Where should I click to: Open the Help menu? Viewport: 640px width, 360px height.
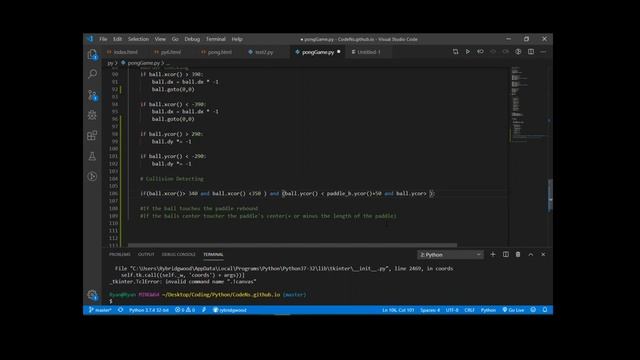[x=237, y=39]
